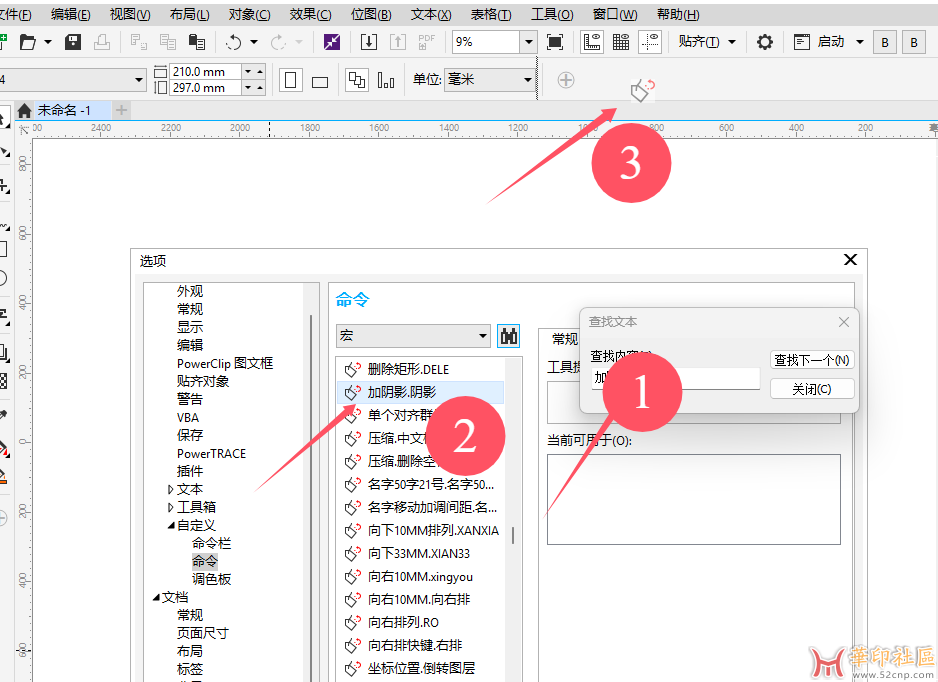Click the Publish to PDF icon

[427, 42]
